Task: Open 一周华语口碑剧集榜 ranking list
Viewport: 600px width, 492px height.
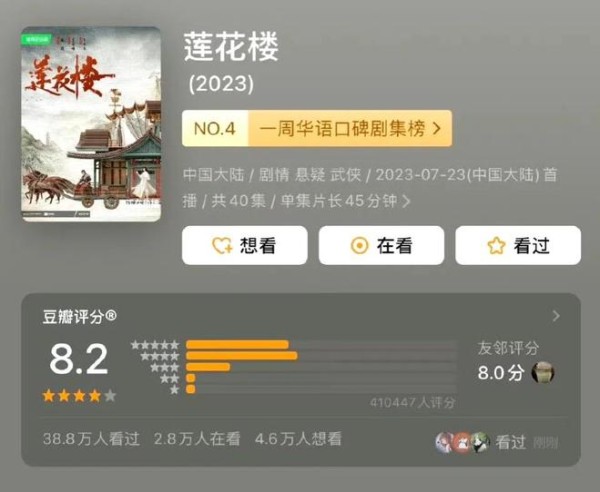Action: [x=350, y=129]
